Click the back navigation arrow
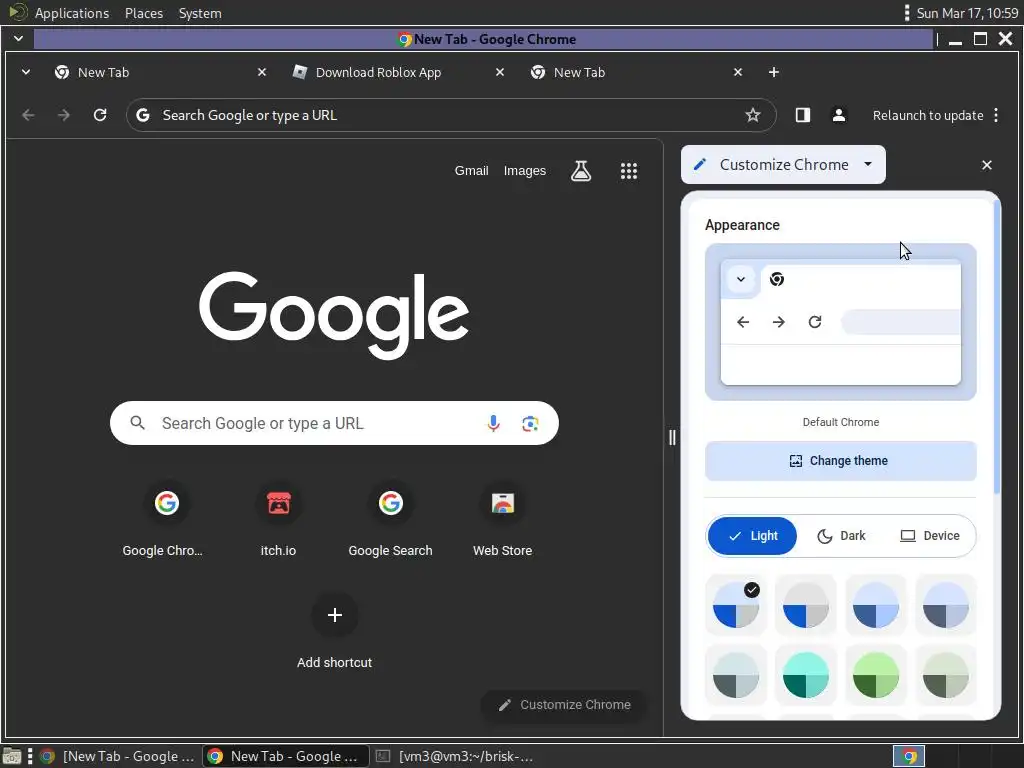The width and height of the screenshot is (1024, 768). [28, 116]
